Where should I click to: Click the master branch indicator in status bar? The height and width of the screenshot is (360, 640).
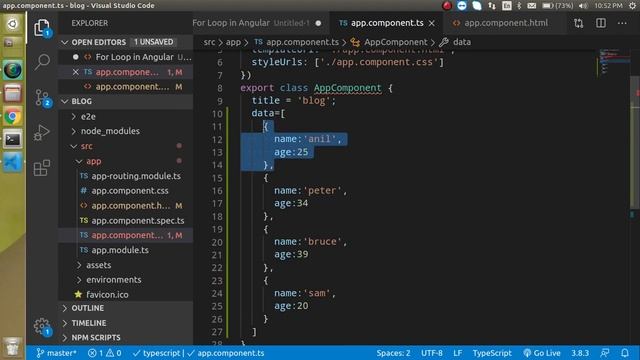coord(56,353)
